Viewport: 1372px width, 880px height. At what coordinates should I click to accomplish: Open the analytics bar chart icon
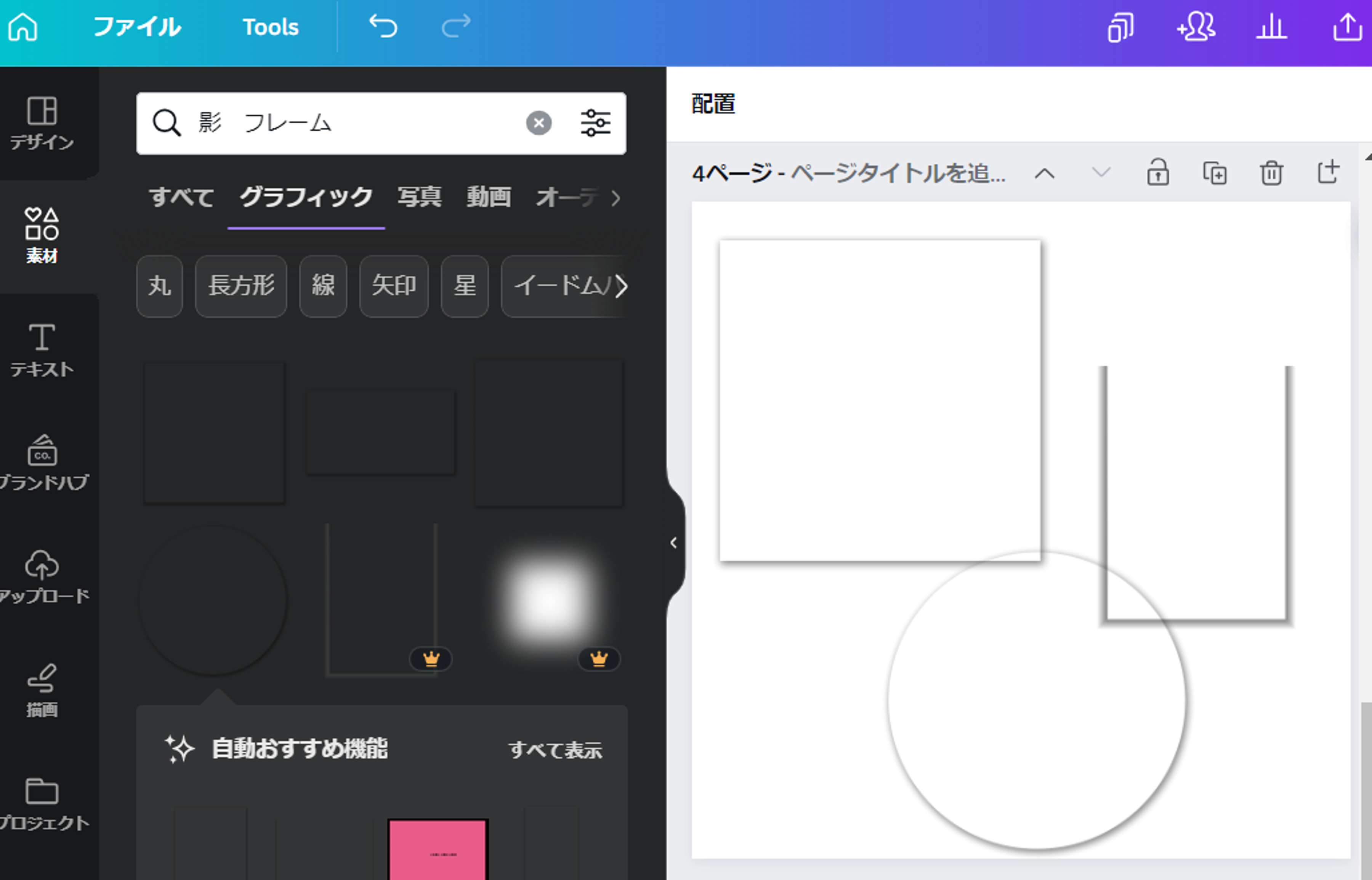click(x=1271, y=27)
